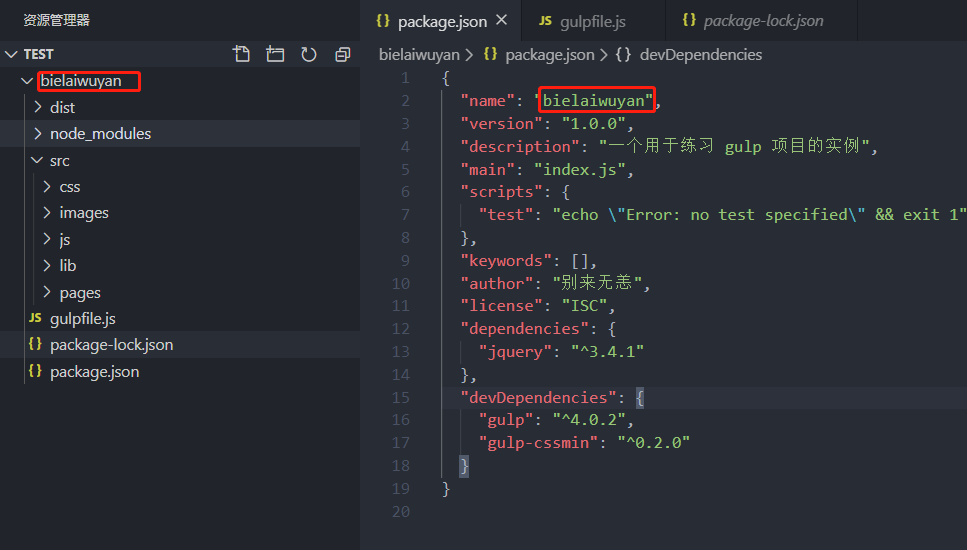This screenshot has height=550, width=967.
Task: Click the "1.0.0" version value
Action: [593, 123]
